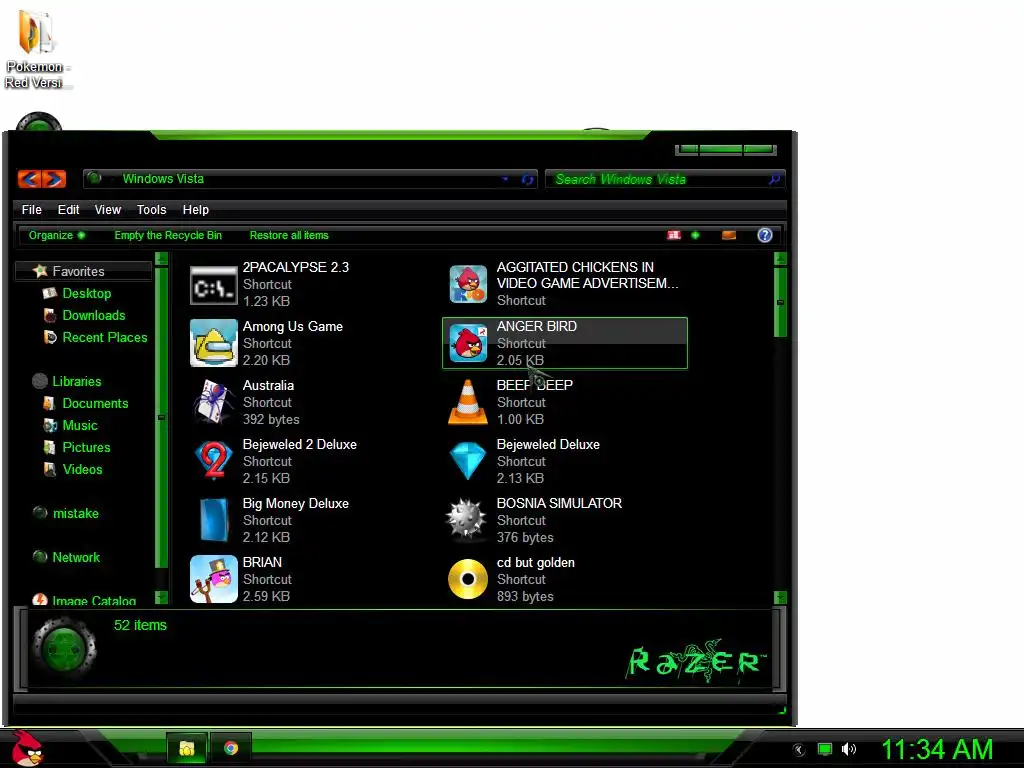Select the BEEP BEEP traffic cone icon
The width and height of the screenshot is (1024, 768).
point(468,402)
